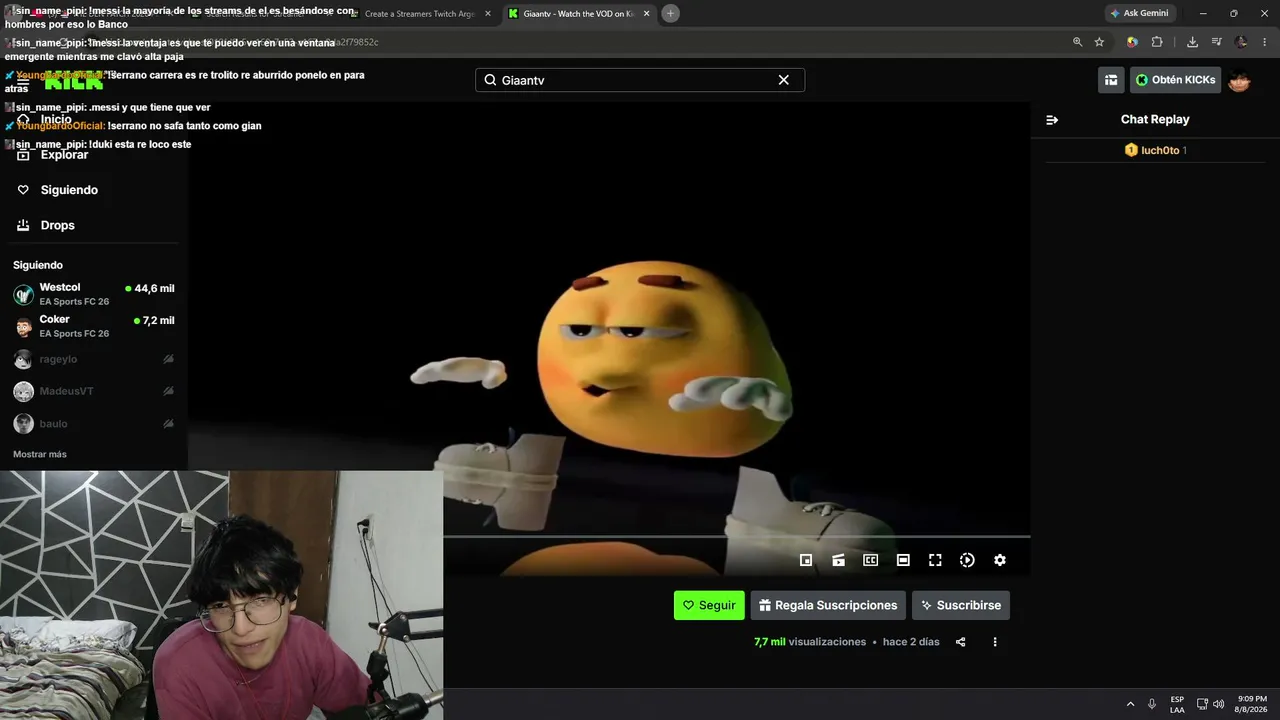1280x720 pixels.
Task: Open the Chrome extensions puzzle icon
Action: click(1157, 42)
